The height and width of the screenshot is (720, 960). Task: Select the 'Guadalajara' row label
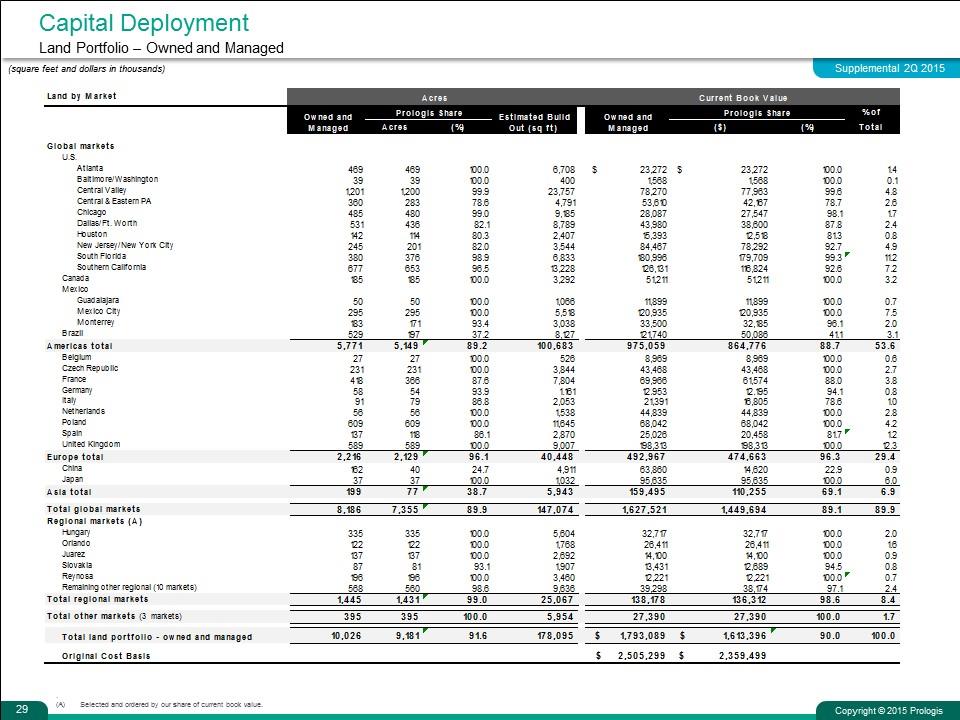click(x=98, y=300)
